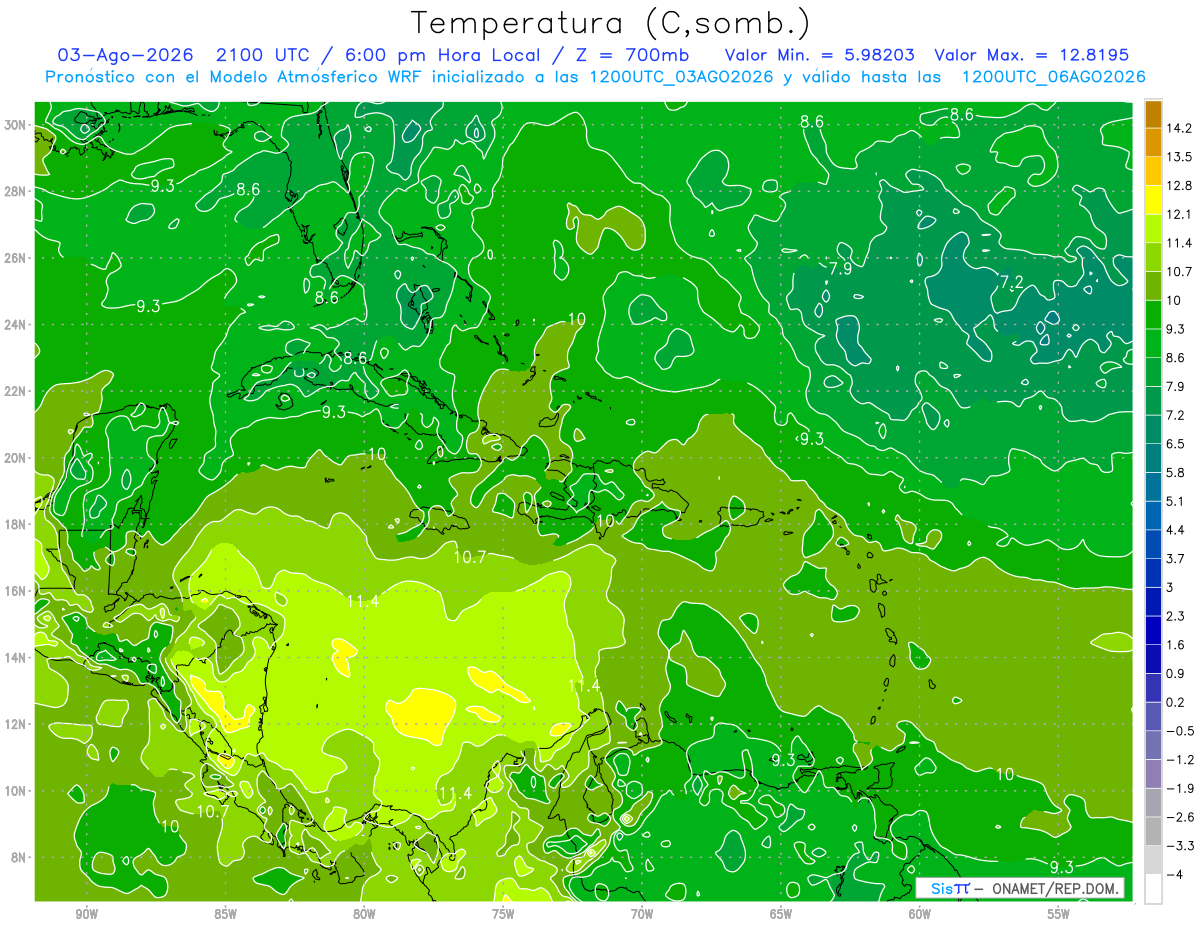Pick orange legend band between 13.5 and 14.2
This screenshot has height=927, width=1200.
pyautogui.click(x=1153, y=143)
